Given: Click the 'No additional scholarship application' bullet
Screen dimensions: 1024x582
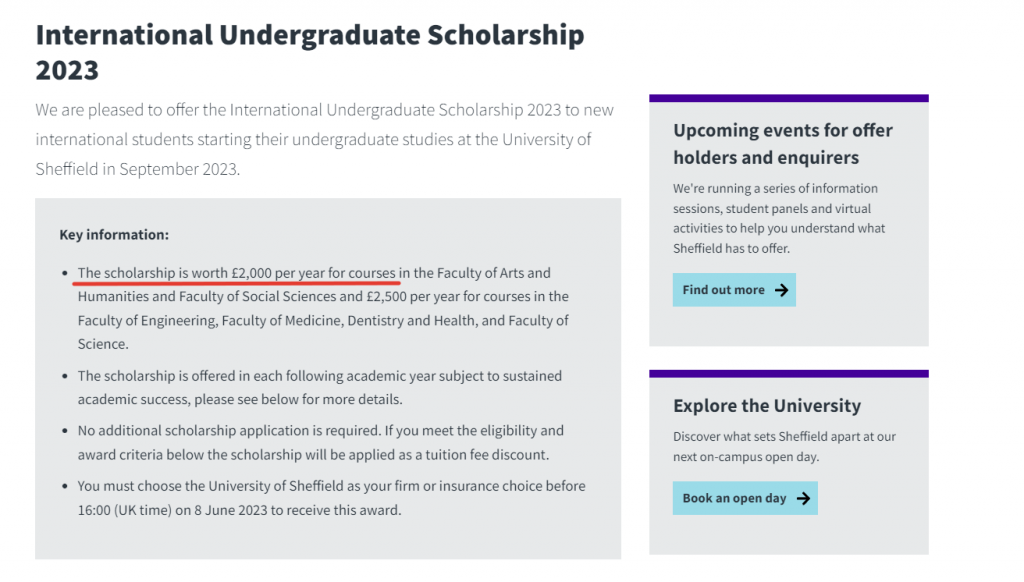Looking at the screenshot, I should (320, 443).
